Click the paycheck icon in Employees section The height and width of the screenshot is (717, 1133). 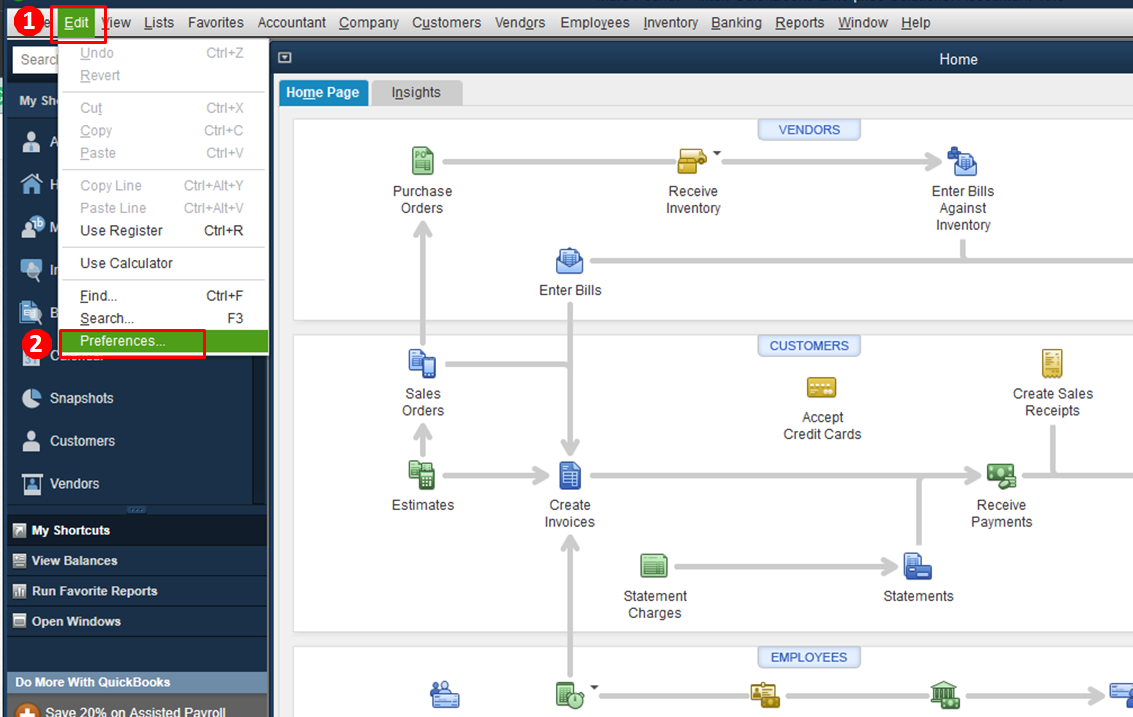765,695
